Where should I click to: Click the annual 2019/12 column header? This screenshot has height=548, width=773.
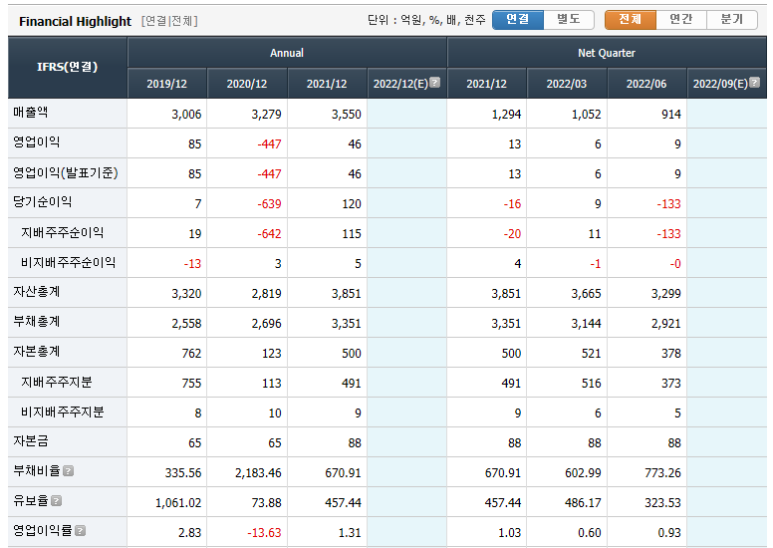click(167, 84)
